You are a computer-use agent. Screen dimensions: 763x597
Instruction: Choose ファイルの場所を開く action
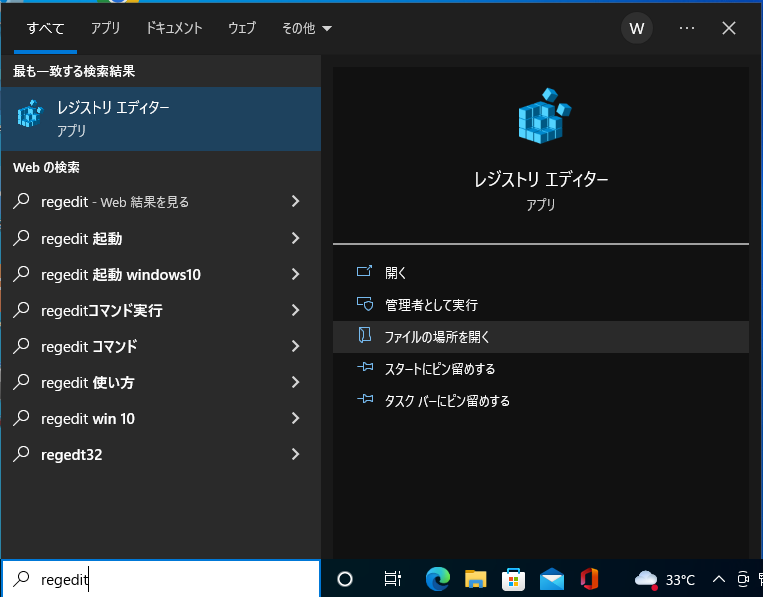pos(541,337)
